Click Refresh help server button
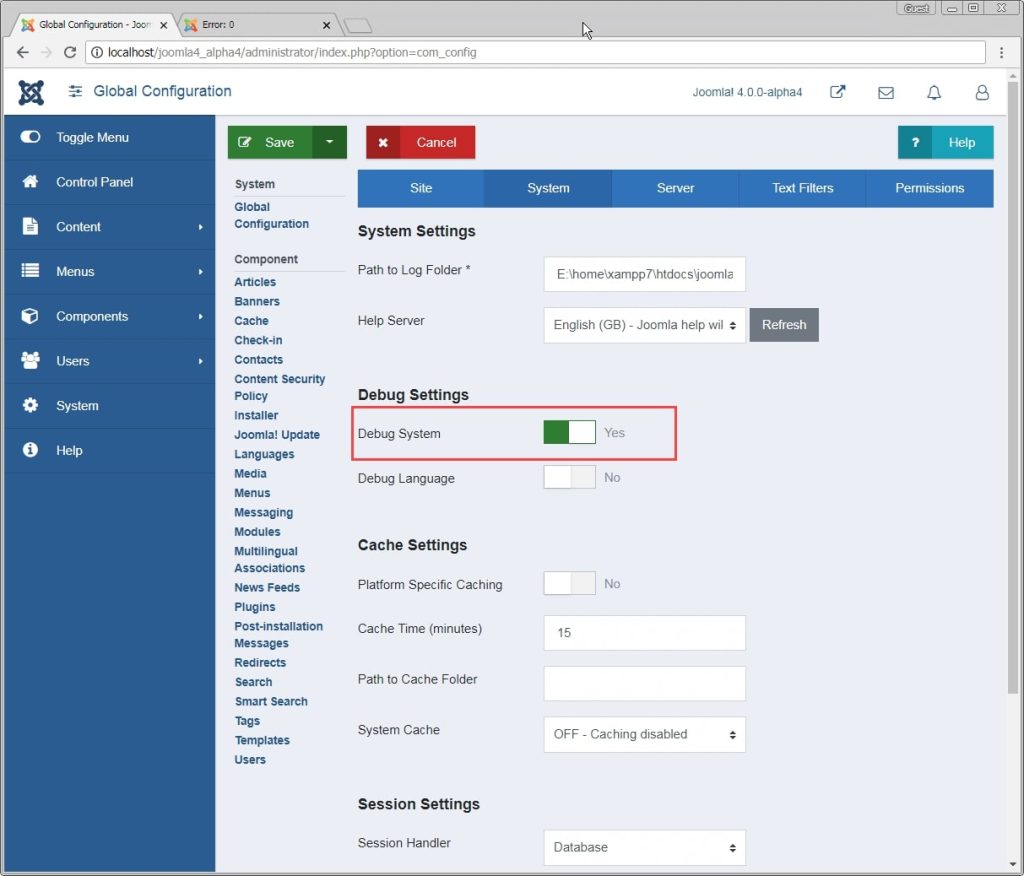Screen dimensions: 1024x876 pos(784,325)
